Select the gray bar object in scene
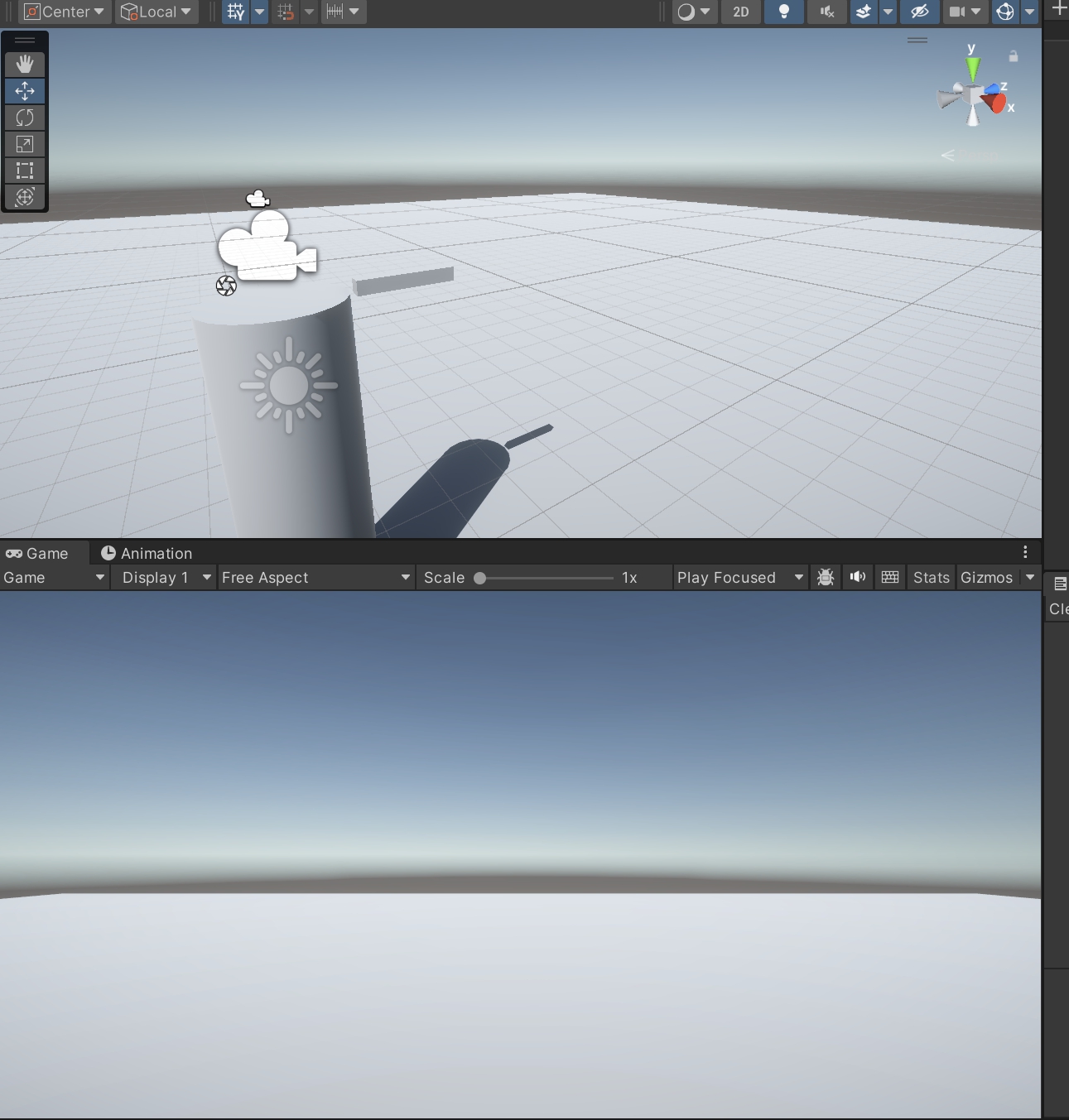This screenshot has height=1120, width=1069. coord(403,281)
